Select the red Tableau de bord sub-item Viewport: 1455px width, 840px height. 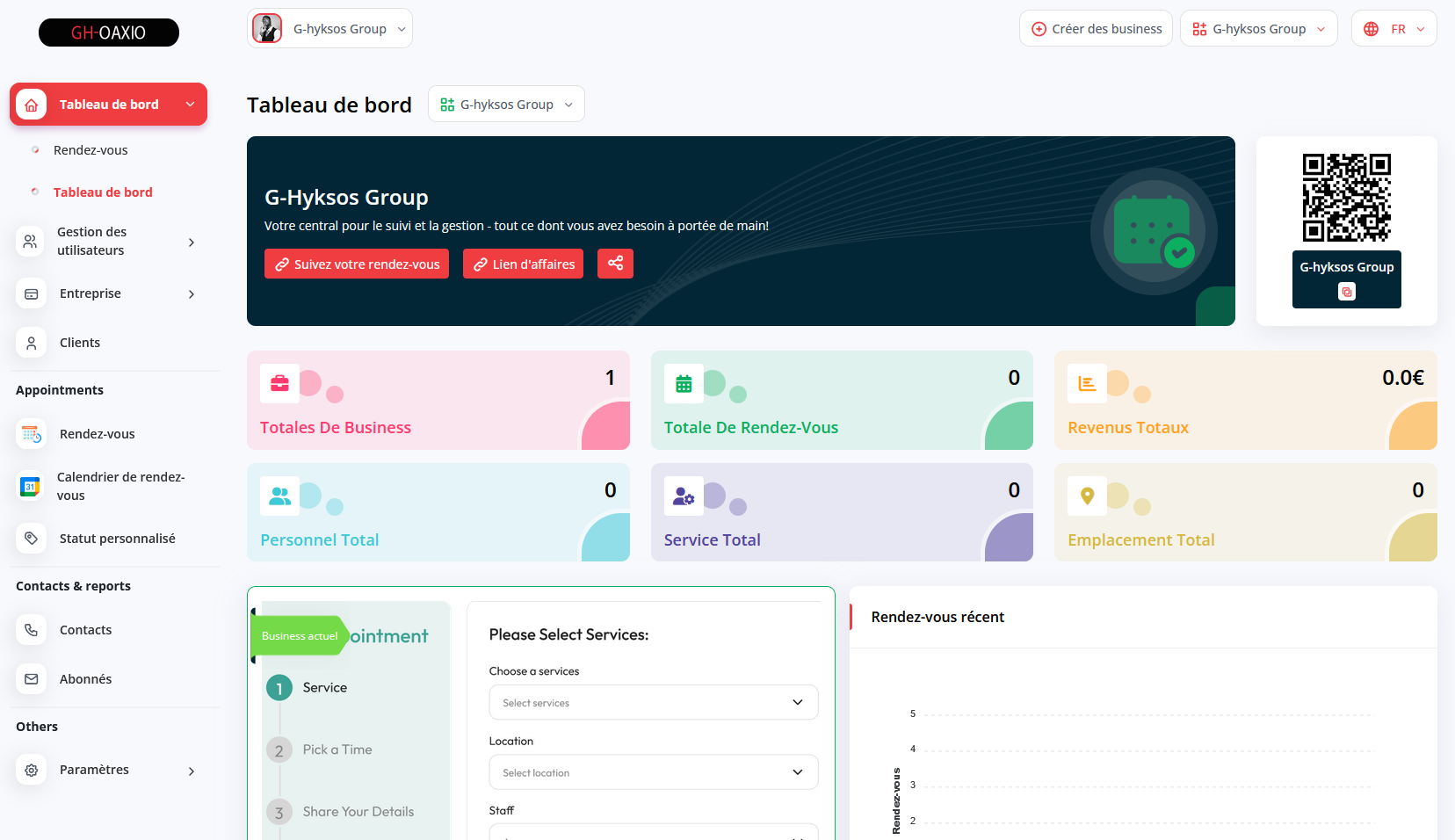pos(103,192)
